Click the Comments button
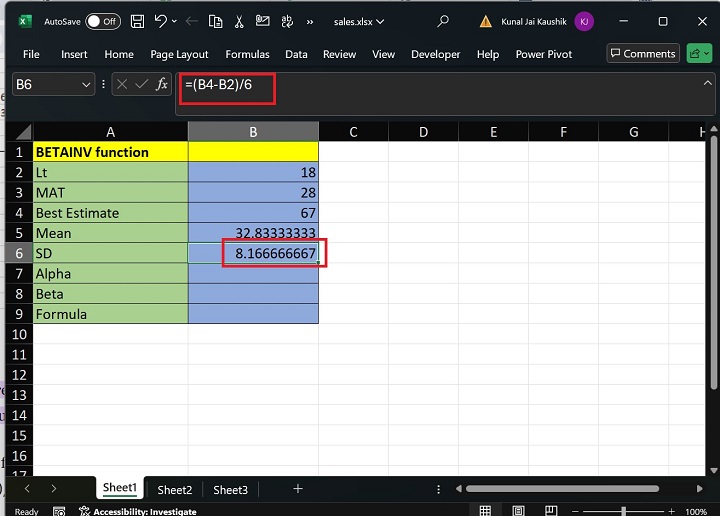The width and height of the screenshot is (720, 516). pos(643,54)
